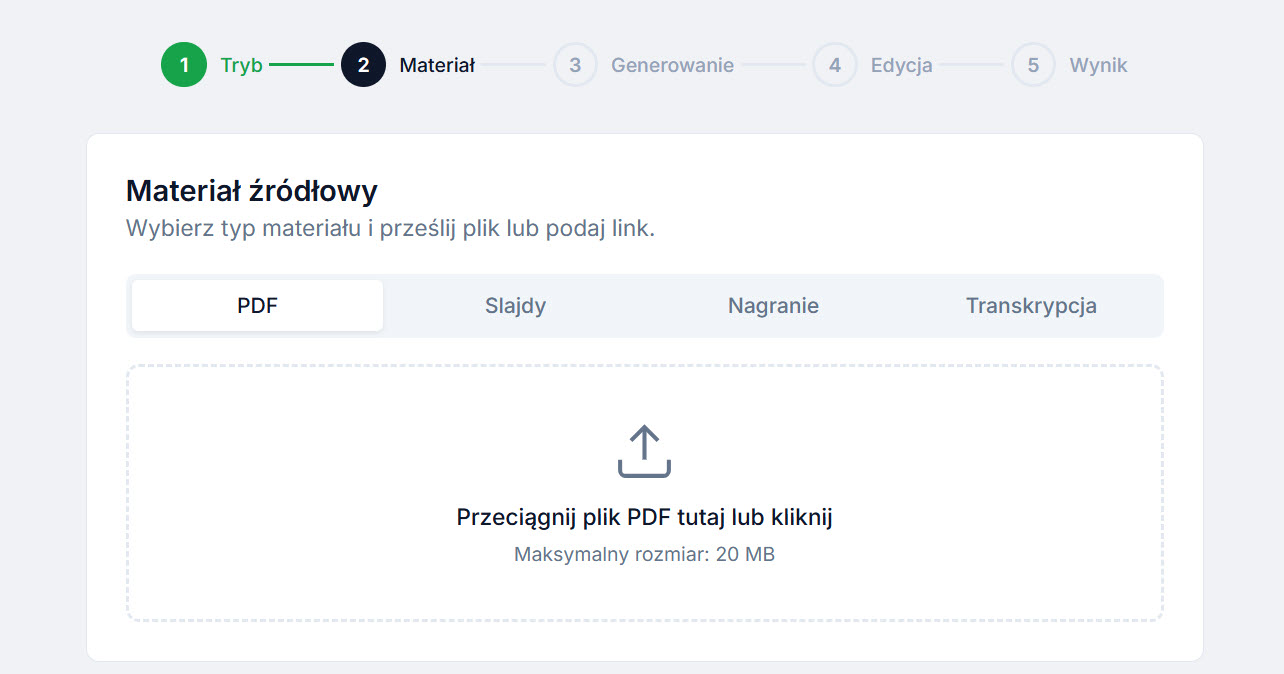Click the 'Materiał źródłowy' heading

(250, 190)
